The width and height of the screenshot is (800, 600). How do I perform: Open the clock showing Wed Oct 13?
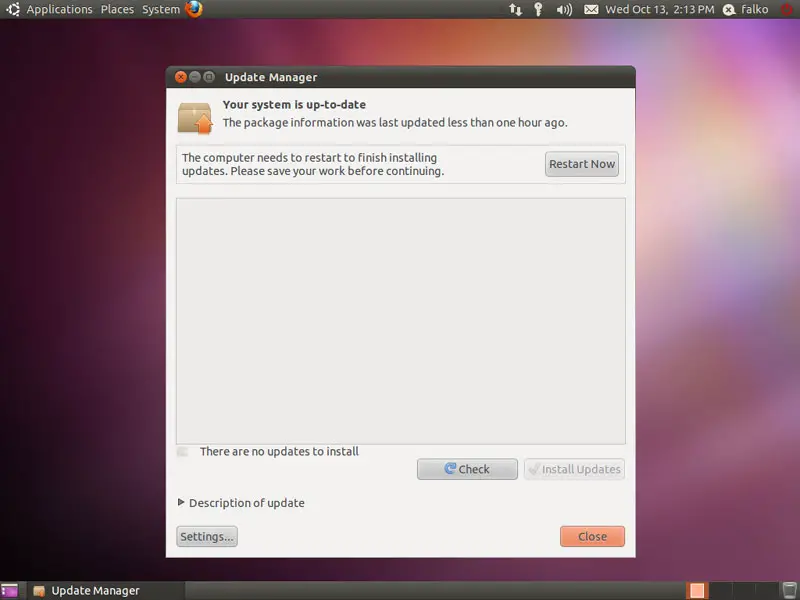pos(660,9)
